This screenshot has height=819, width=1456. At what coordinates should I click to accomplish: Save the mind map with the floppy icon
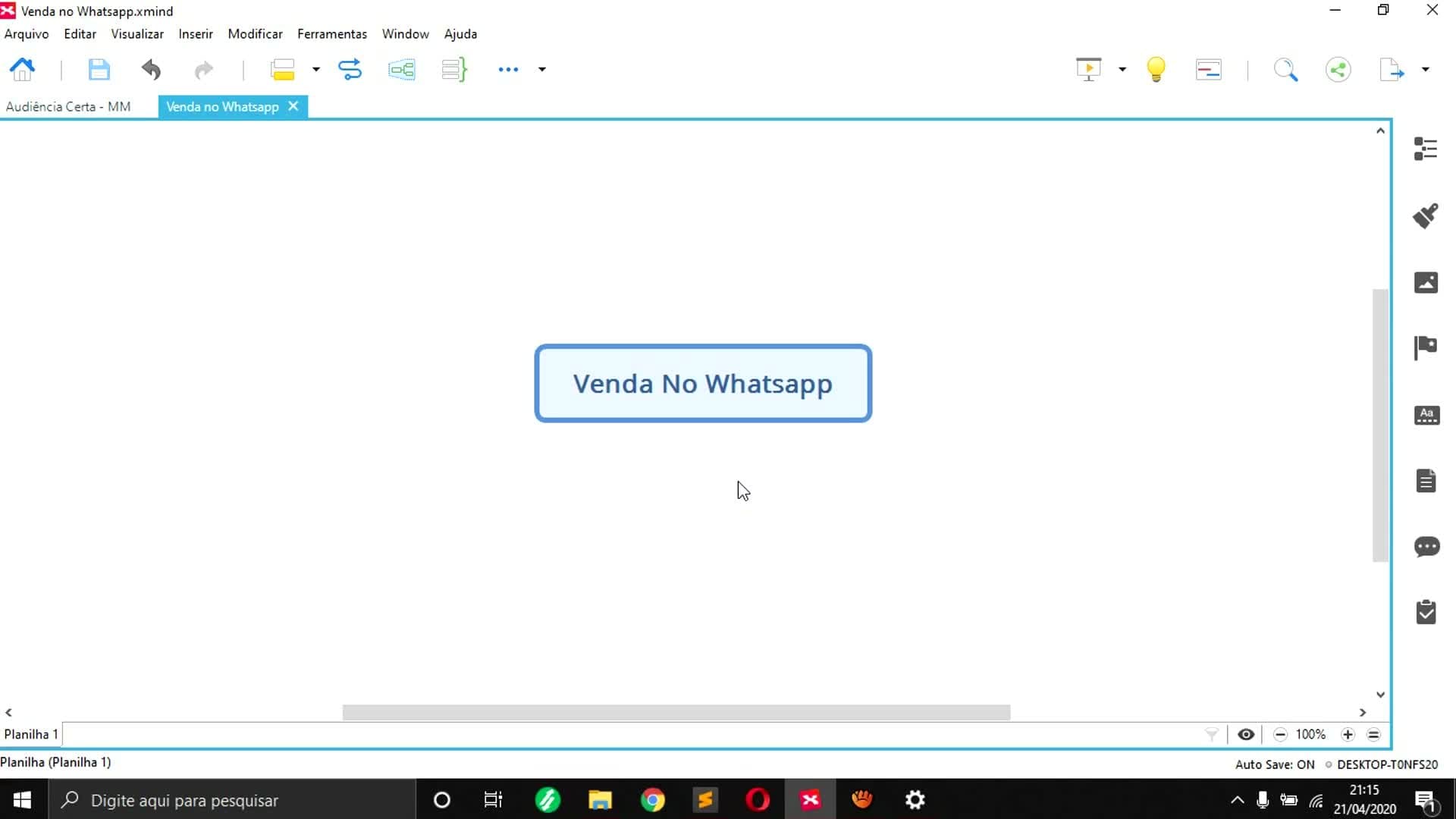99,70
